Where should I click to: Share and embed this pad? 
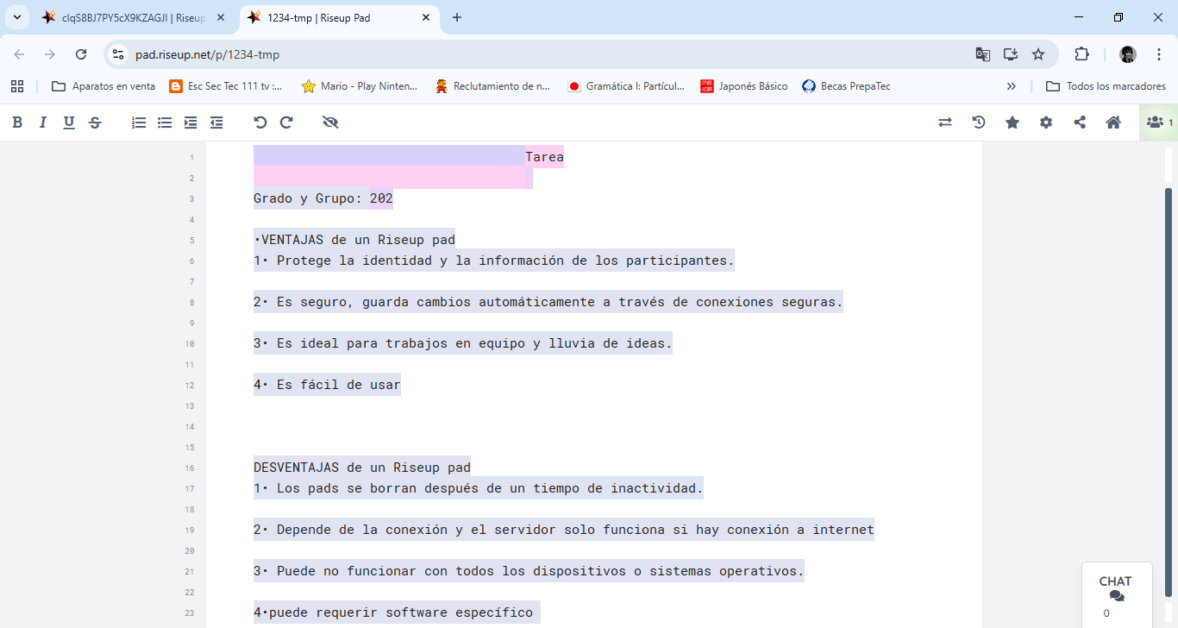tap(1080, 122)
